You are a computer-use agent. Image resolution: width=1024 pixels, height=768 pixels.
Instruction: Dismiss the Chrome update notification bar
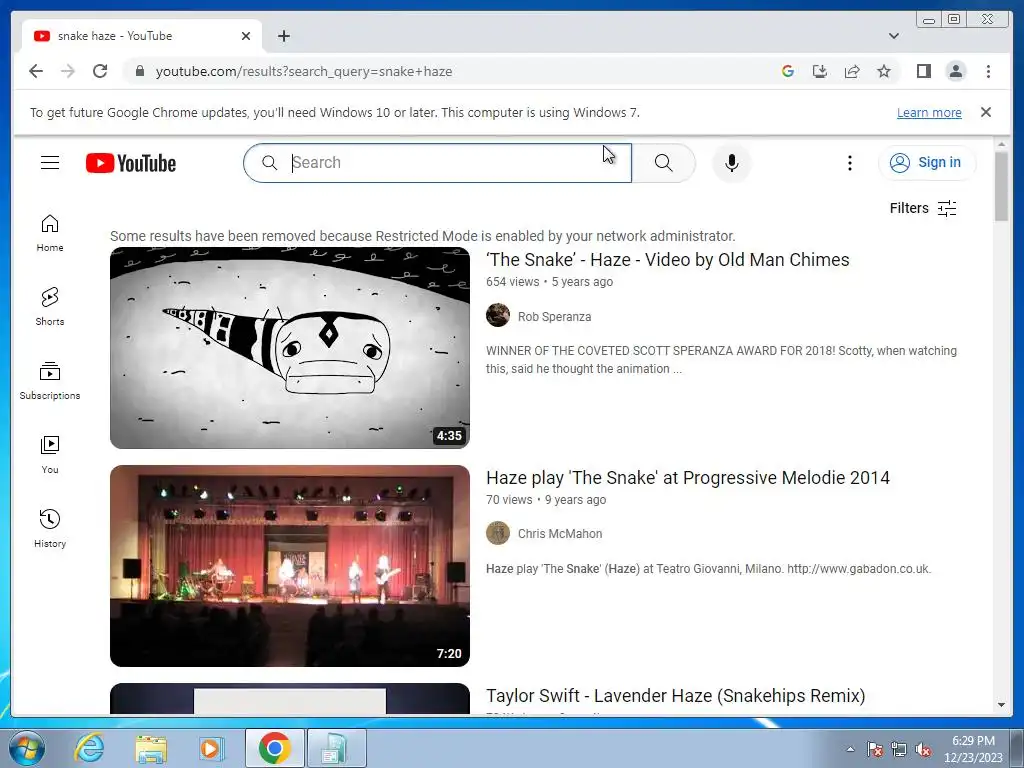point(986,112)
